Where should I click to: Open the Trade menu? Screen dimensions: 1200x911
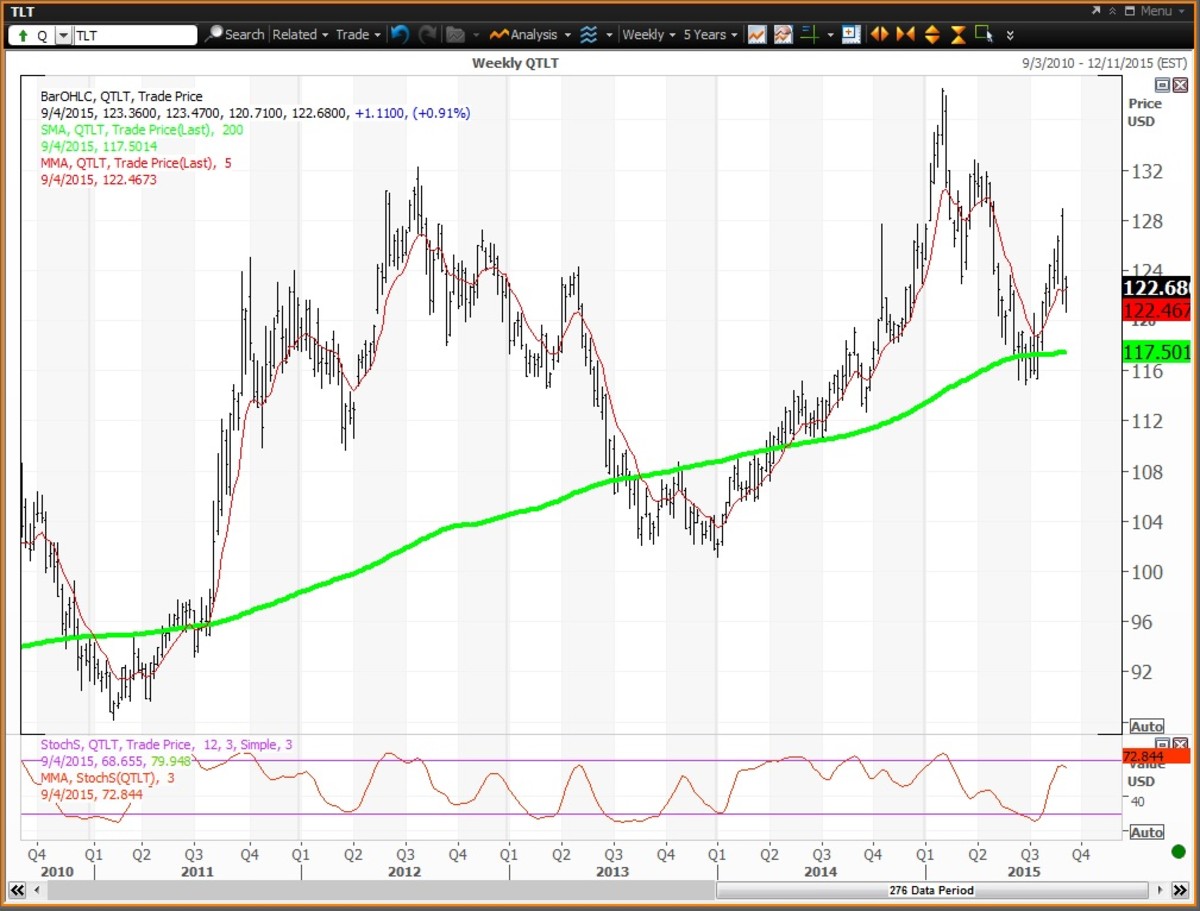coord(358,35)
